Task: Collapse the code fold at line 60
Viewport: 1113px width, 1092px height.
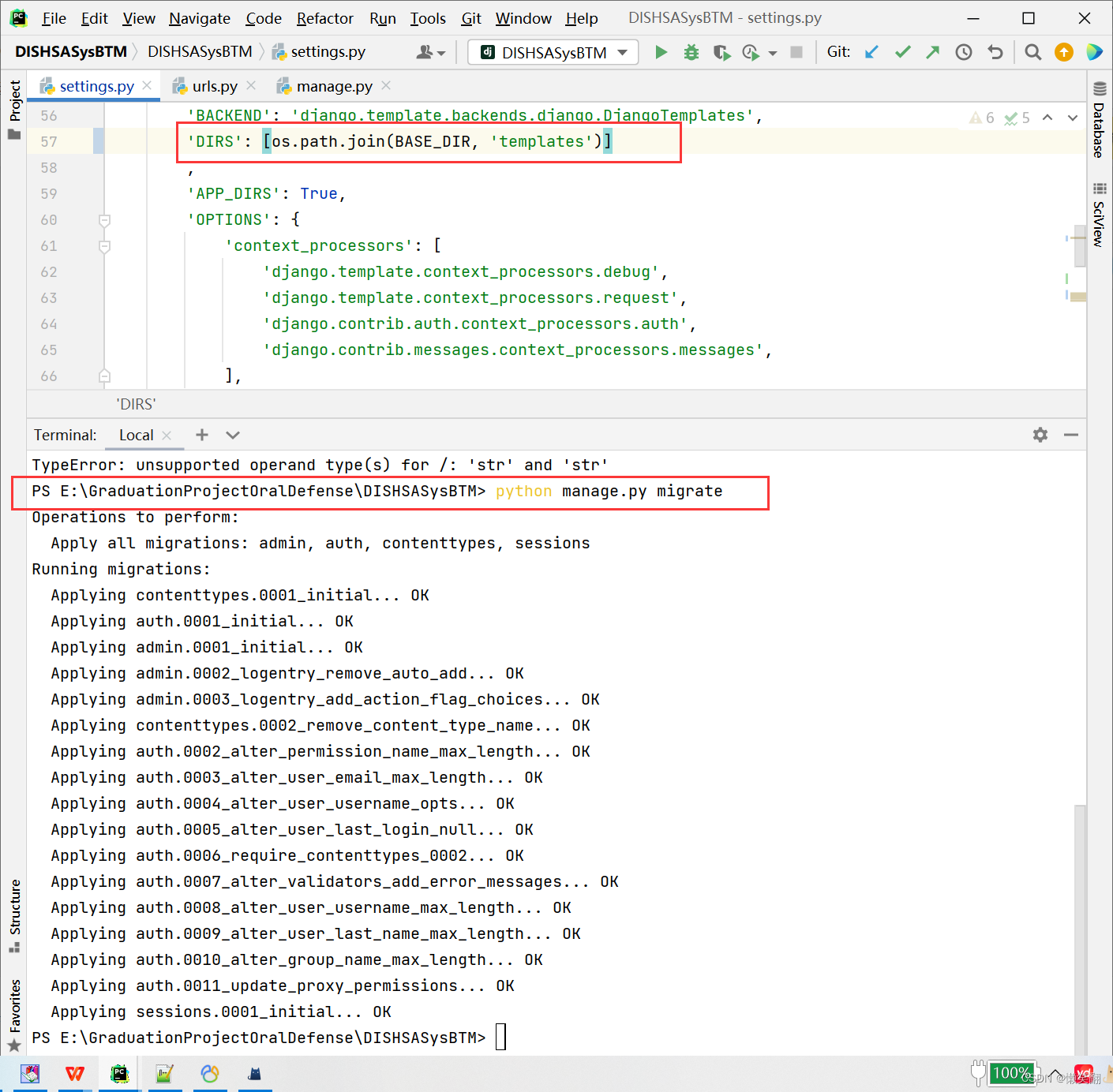Action: pyautogui.click(x=103, y=220)
